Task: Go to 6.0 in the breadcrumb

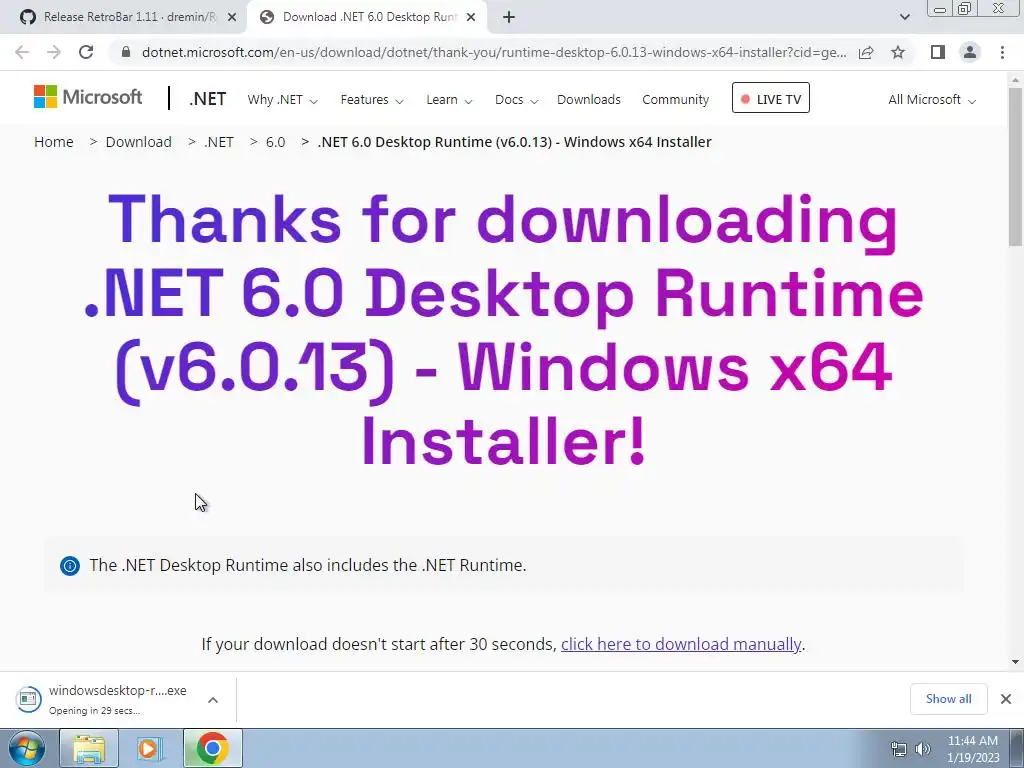Action: [276, 142]
